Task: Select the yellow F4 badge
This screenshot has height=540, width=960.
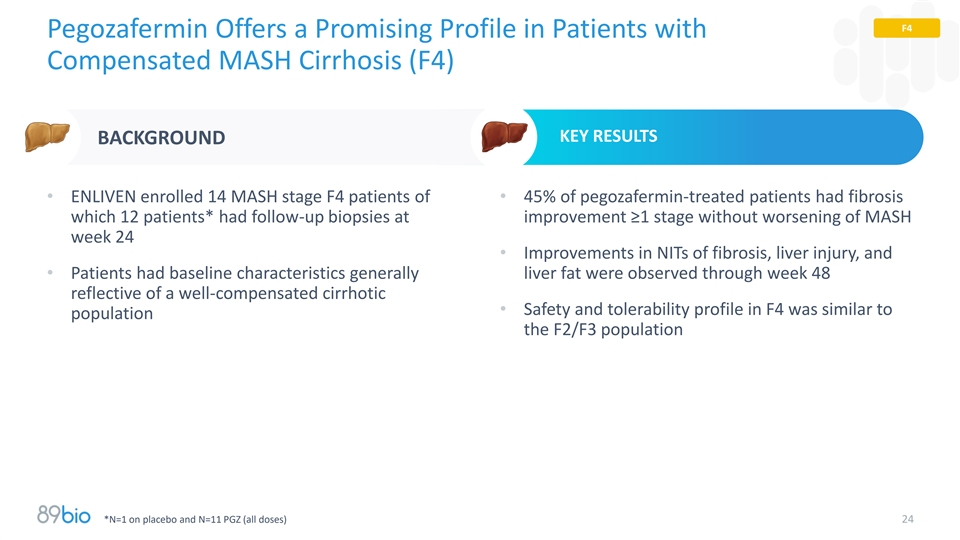Action: (906, 28)
